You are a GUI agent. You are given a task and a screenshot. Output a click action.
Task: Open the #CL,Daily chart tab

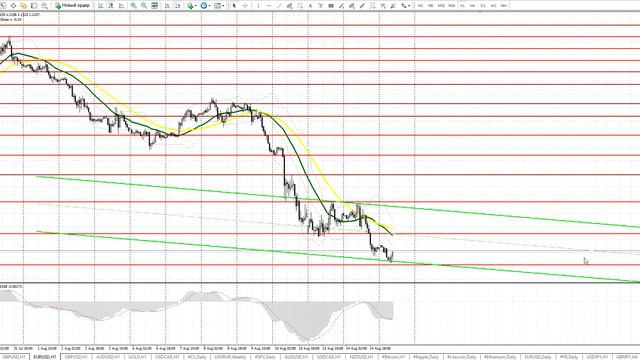click(197, 357)
